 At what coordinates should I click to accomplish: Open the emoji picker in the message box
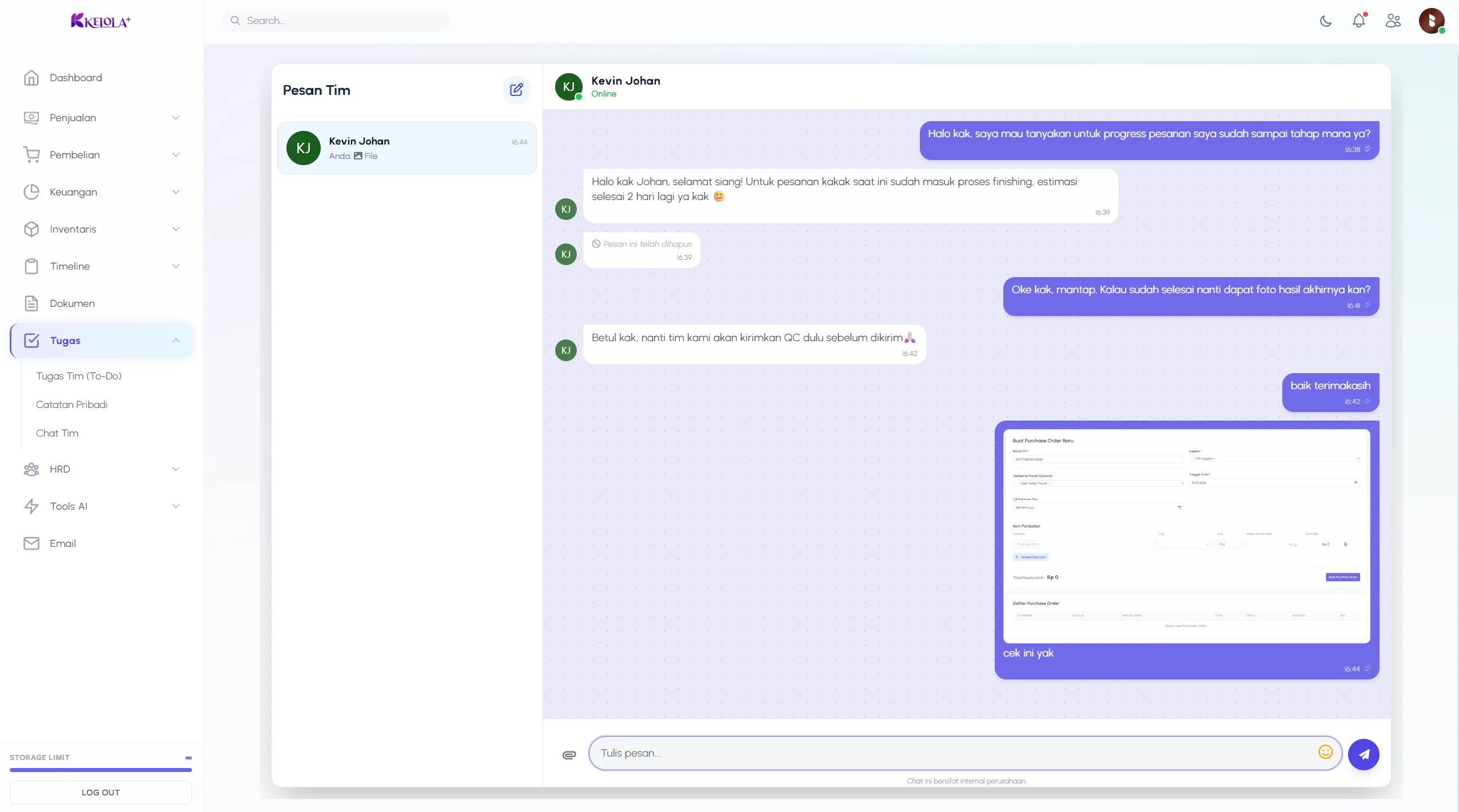coord(1325,753)
